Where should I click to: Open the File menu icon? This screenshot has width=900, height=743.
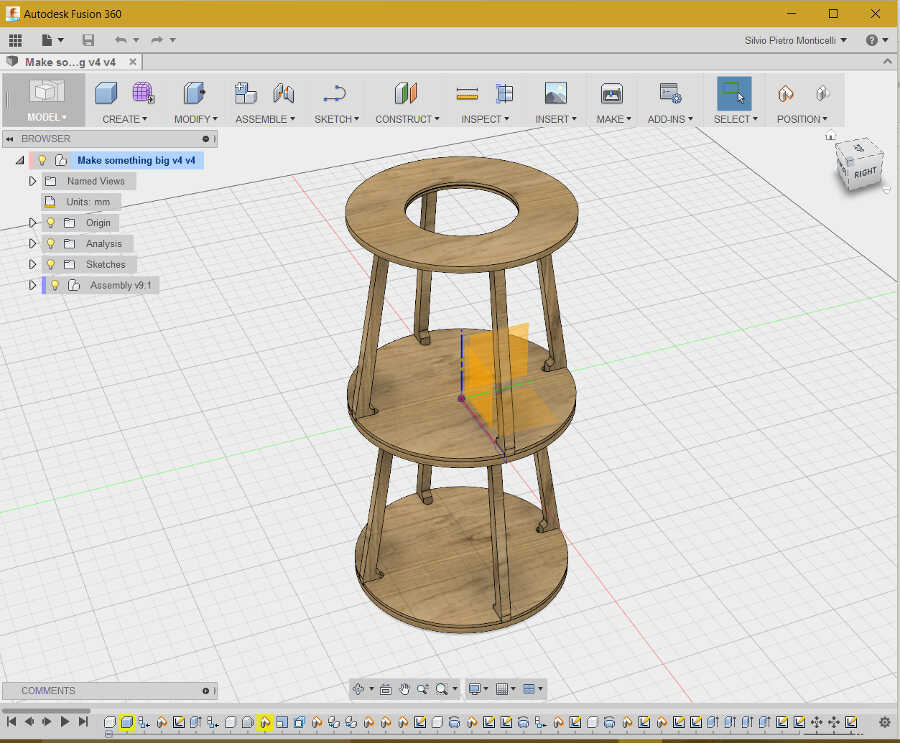tap(52, 40)
